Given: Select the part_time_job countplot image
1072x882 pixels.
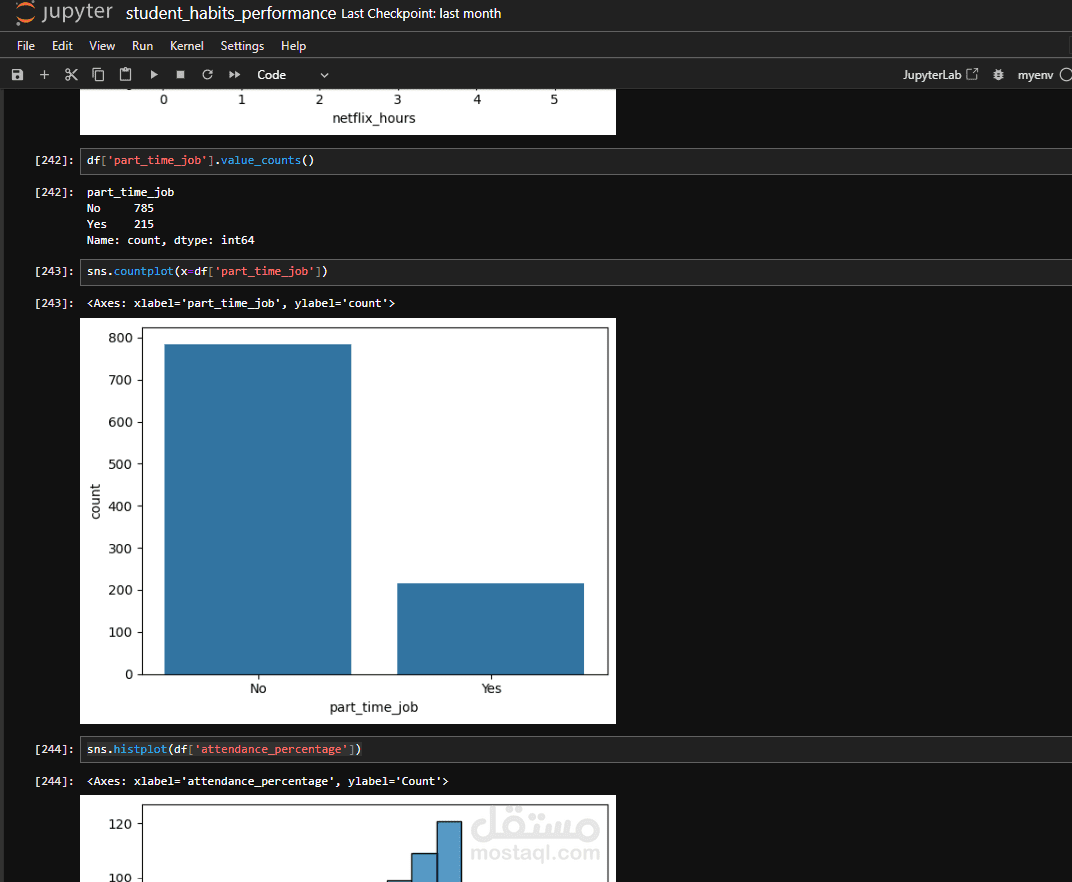Looking at the screenshot, I should [x=348, y=520].
